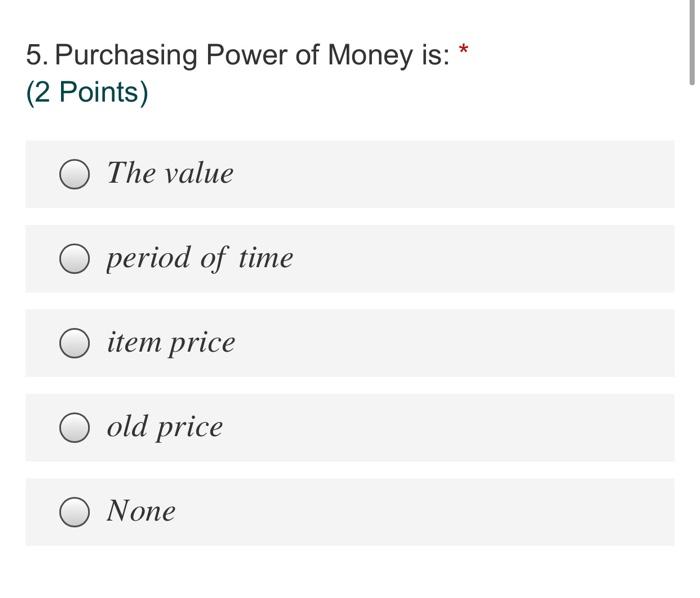Click the 'Purchasing Power of Money is:' heading
Screen dimensions: 700x598
pyautogui.click(x=252, y=54)
